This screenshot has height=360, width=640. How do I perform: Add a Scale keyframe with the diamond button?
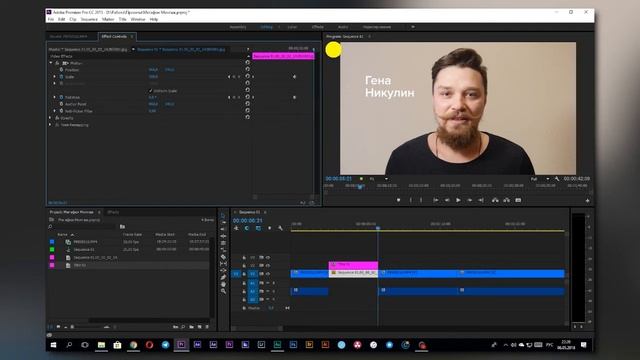coord(234,77)
